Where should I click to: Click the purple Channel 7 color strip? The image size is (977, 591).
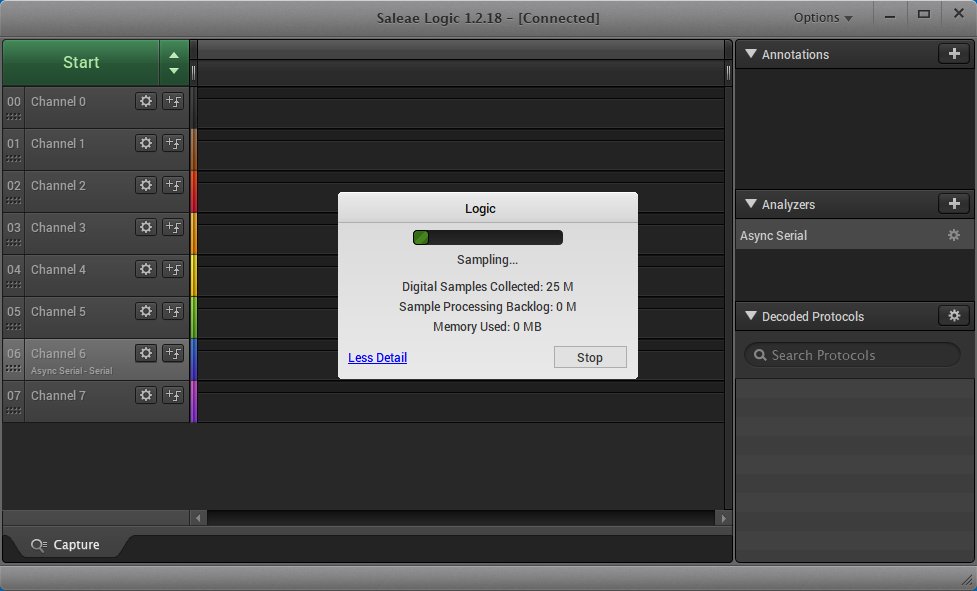(194, 402)
